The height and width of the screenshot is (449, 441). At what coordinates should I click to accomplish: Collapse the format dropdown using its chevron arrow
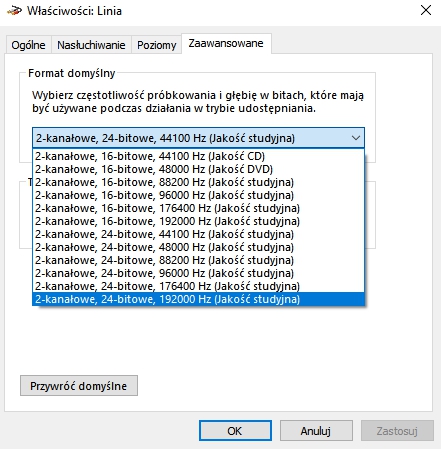[x=356, y=138]
